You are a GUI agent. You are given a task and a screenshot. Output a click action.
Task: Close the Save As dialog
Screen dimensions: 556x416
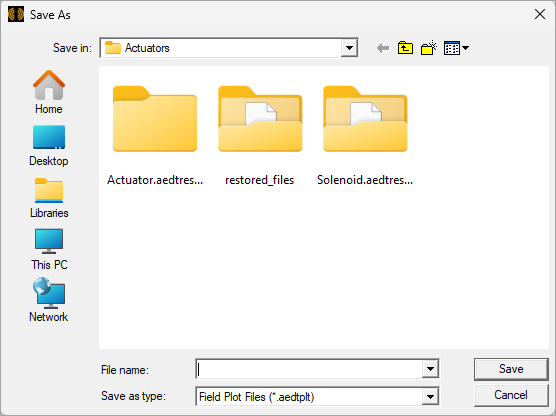(x=540, y=15)
